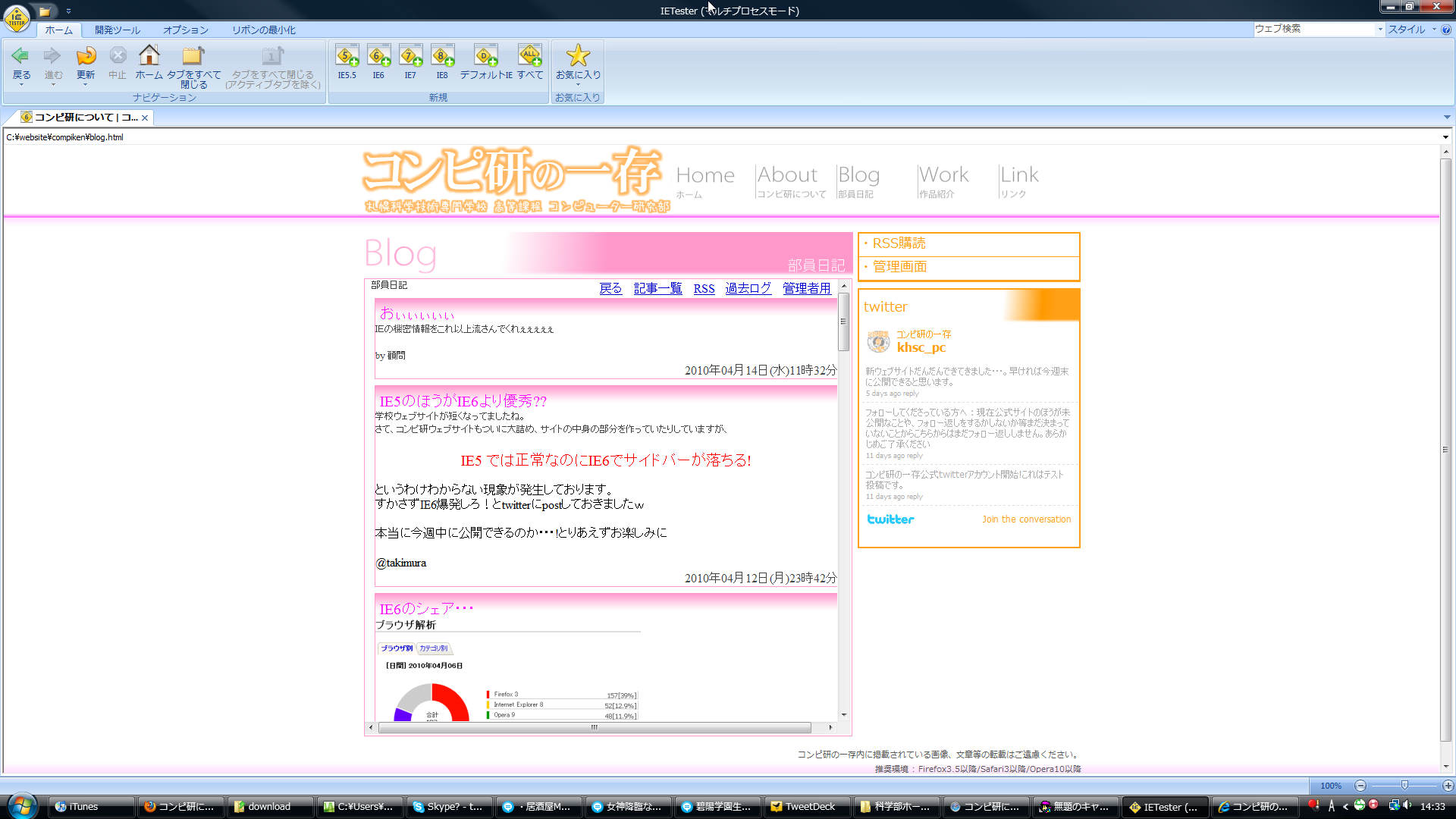Click the khsc_pc Twitter avatar image
The height and width of the screenshot is (819, 1456).
pos(878,341)
